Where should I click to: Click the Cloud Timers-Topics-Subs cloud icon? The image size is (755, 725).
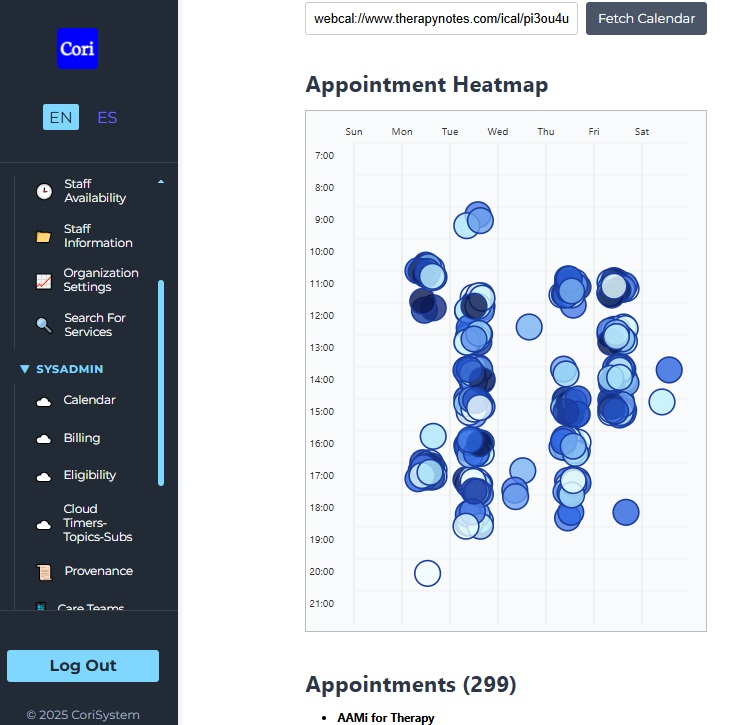(x=44, y=524)
